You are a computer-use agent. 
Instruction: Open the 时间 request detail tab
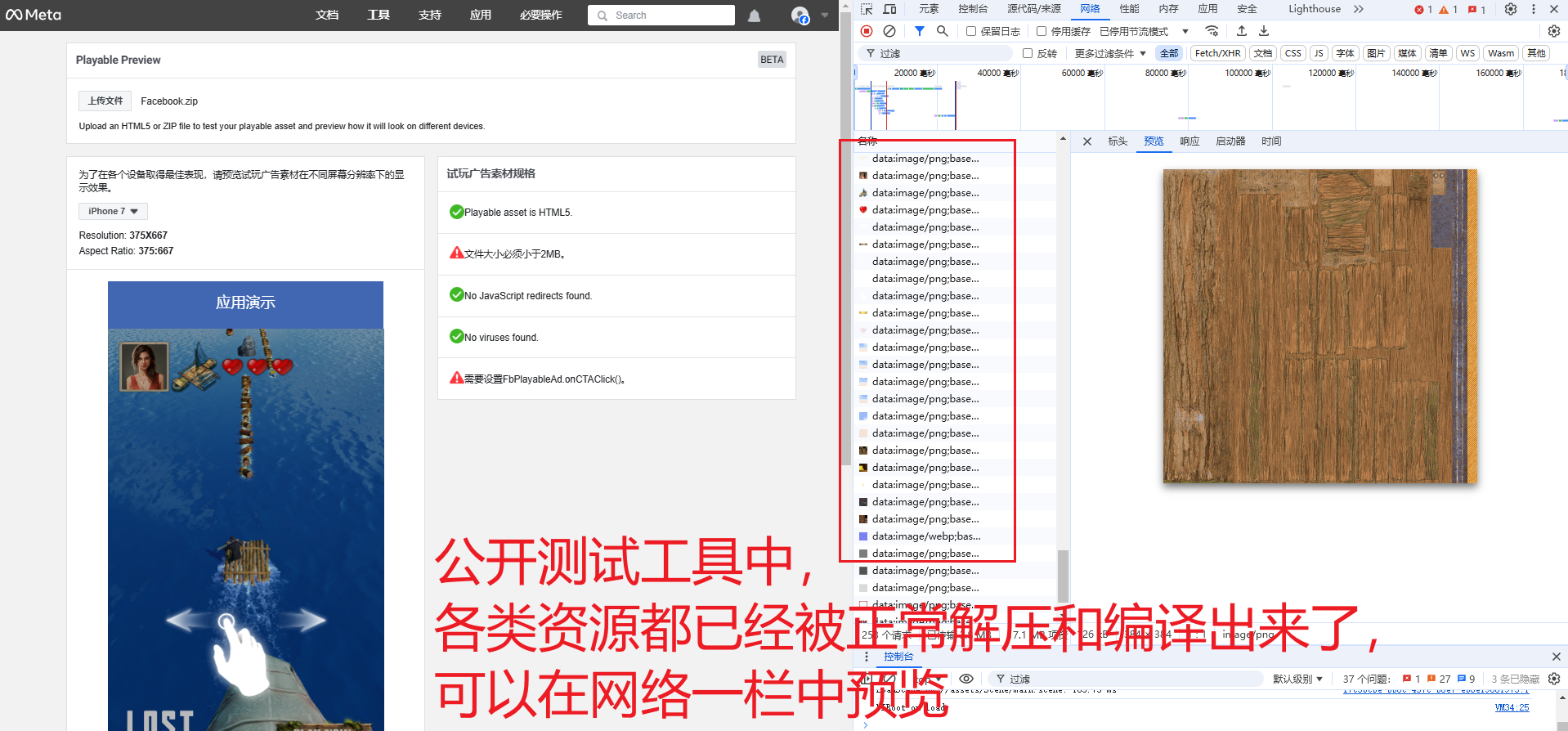[1271, 141]
